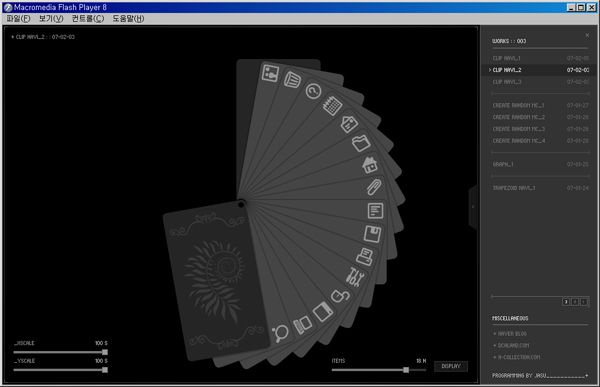
Task: Click the paperclip attachment icon card
Action: tap(373, 187)
